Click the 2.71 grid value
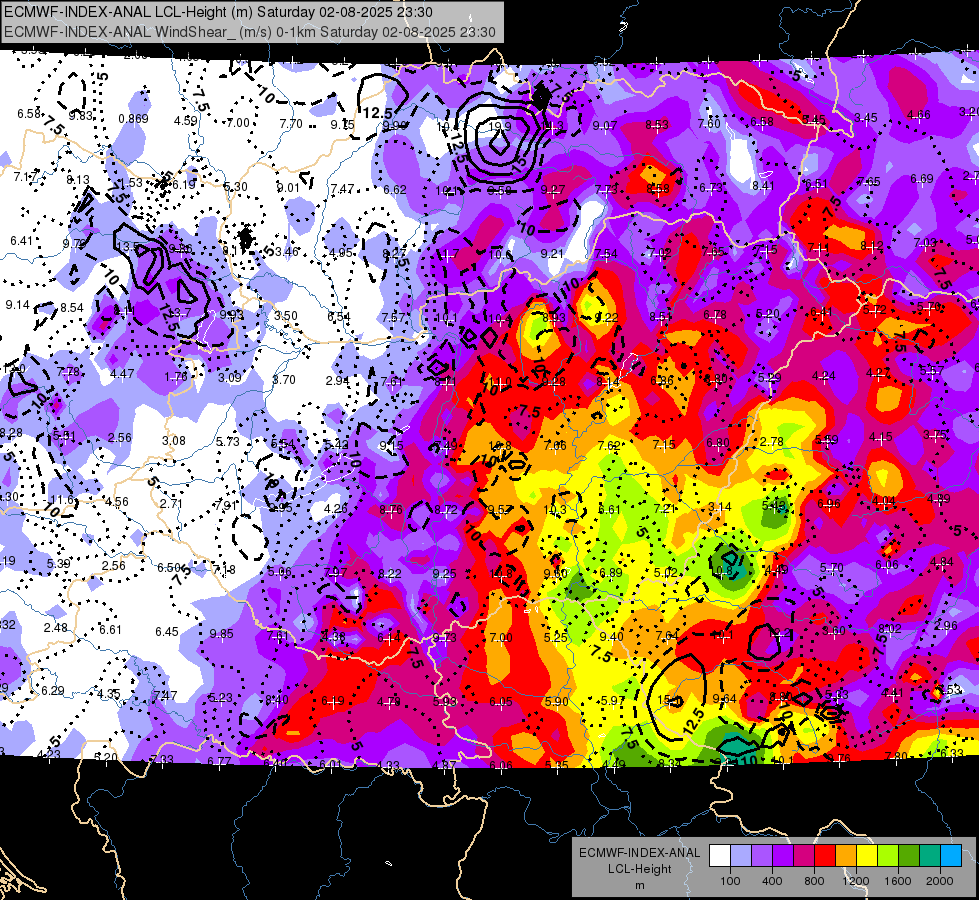The width and height of the screenshot is (979, 900). click(x=171, y=503)
